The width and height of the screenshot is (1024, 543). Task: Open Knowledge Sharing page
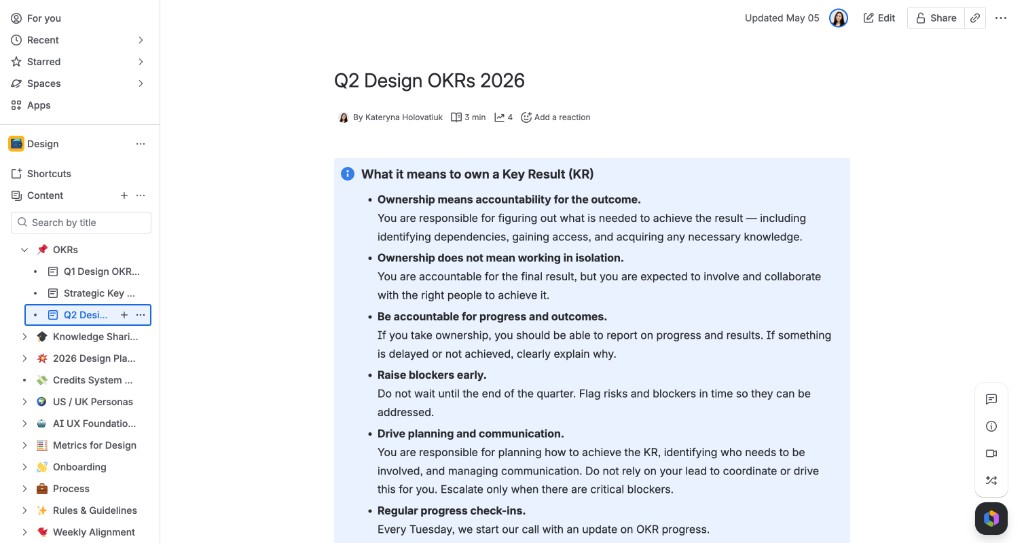95,337
